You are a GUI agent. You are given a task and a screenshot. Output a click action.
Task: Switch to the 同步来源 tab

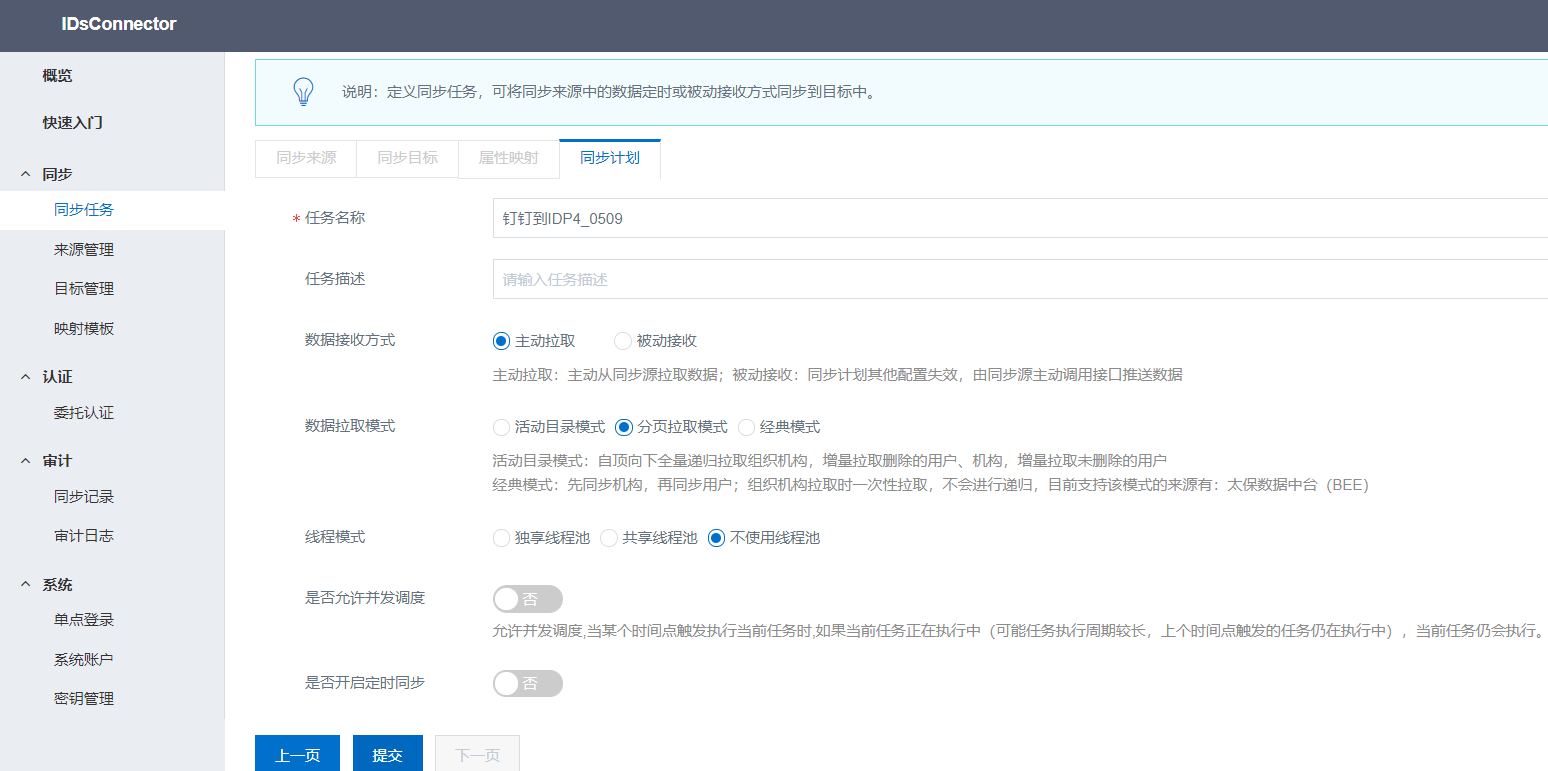(x=306, y=158)
